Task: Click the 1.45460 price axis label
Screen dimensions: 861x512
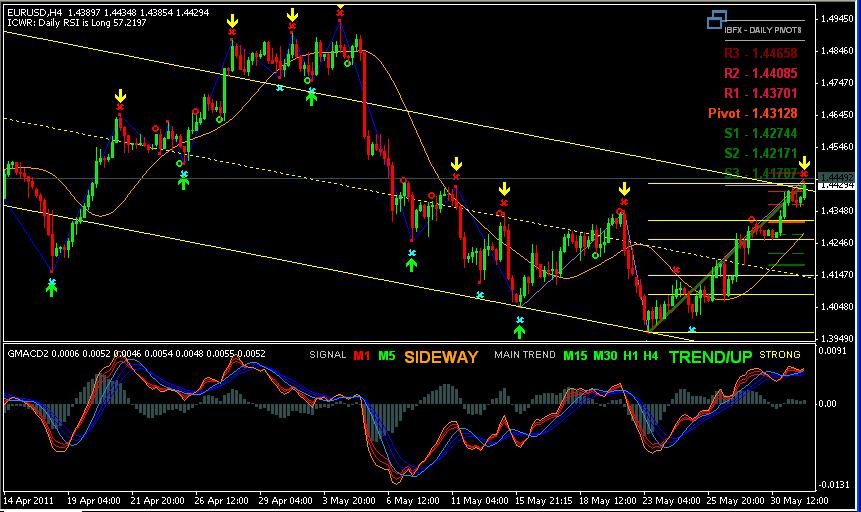Action: (837, 147)
